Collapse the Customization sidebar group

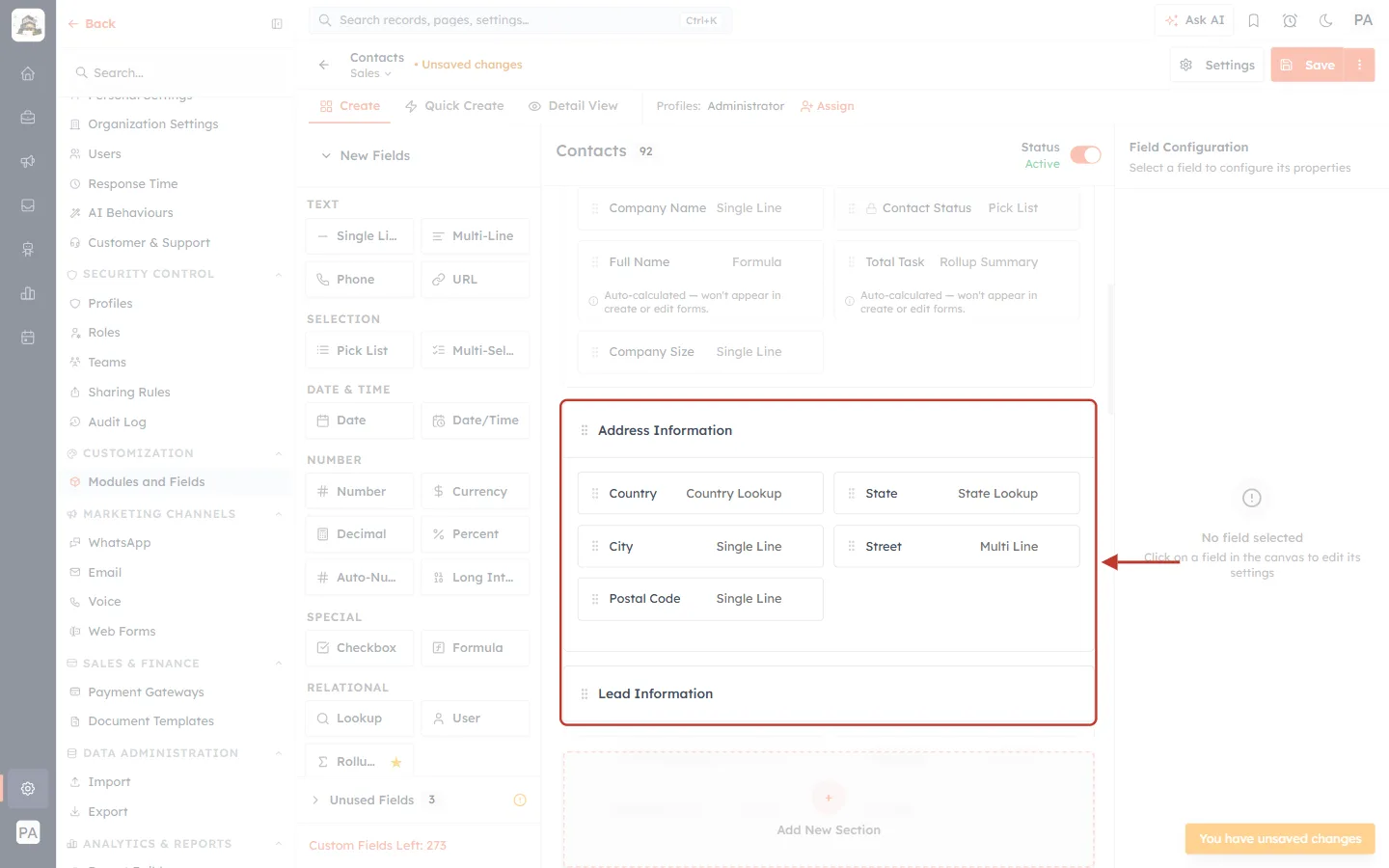279,453
